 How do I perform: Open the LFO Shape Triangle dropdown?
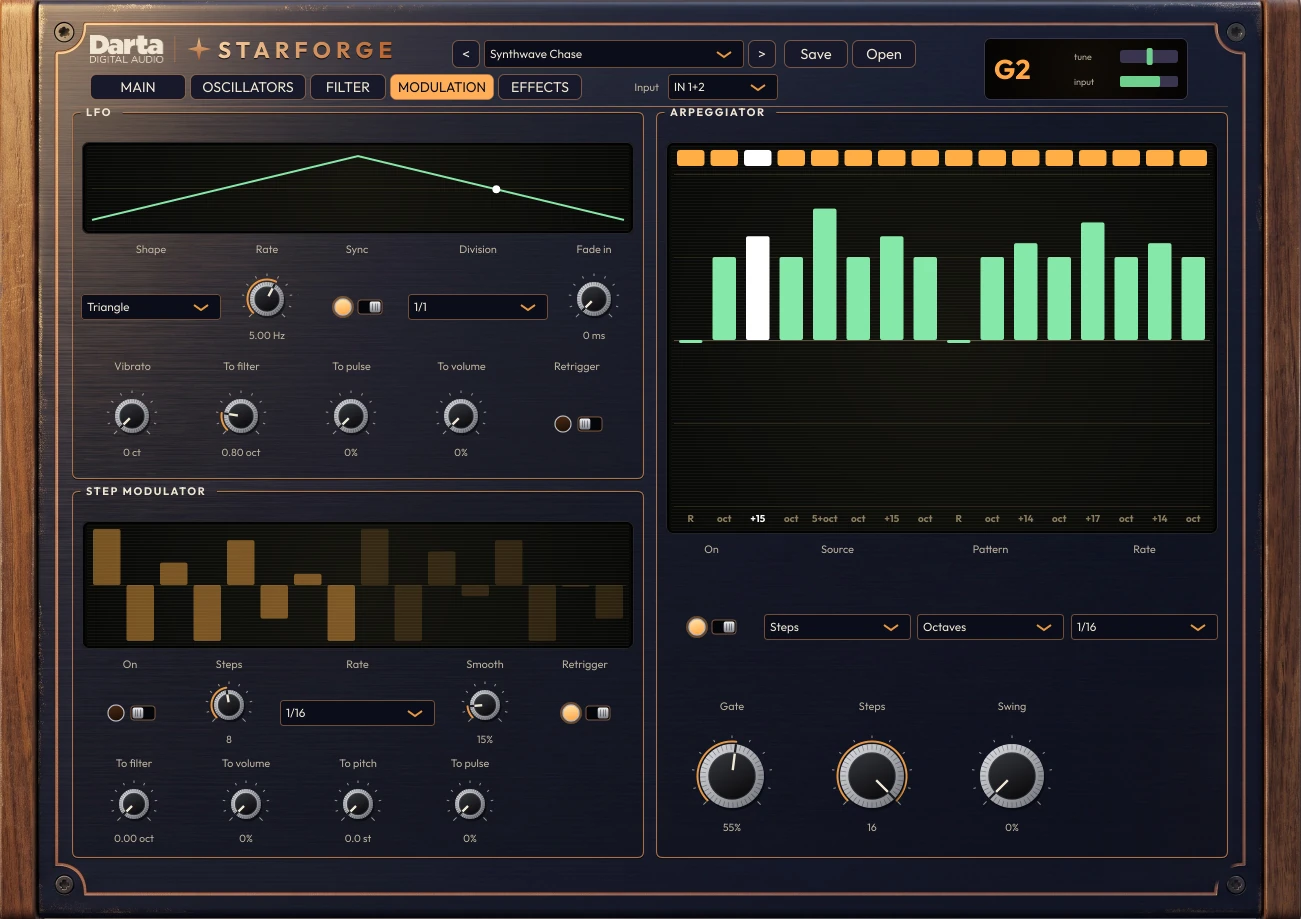pos(151,307)
